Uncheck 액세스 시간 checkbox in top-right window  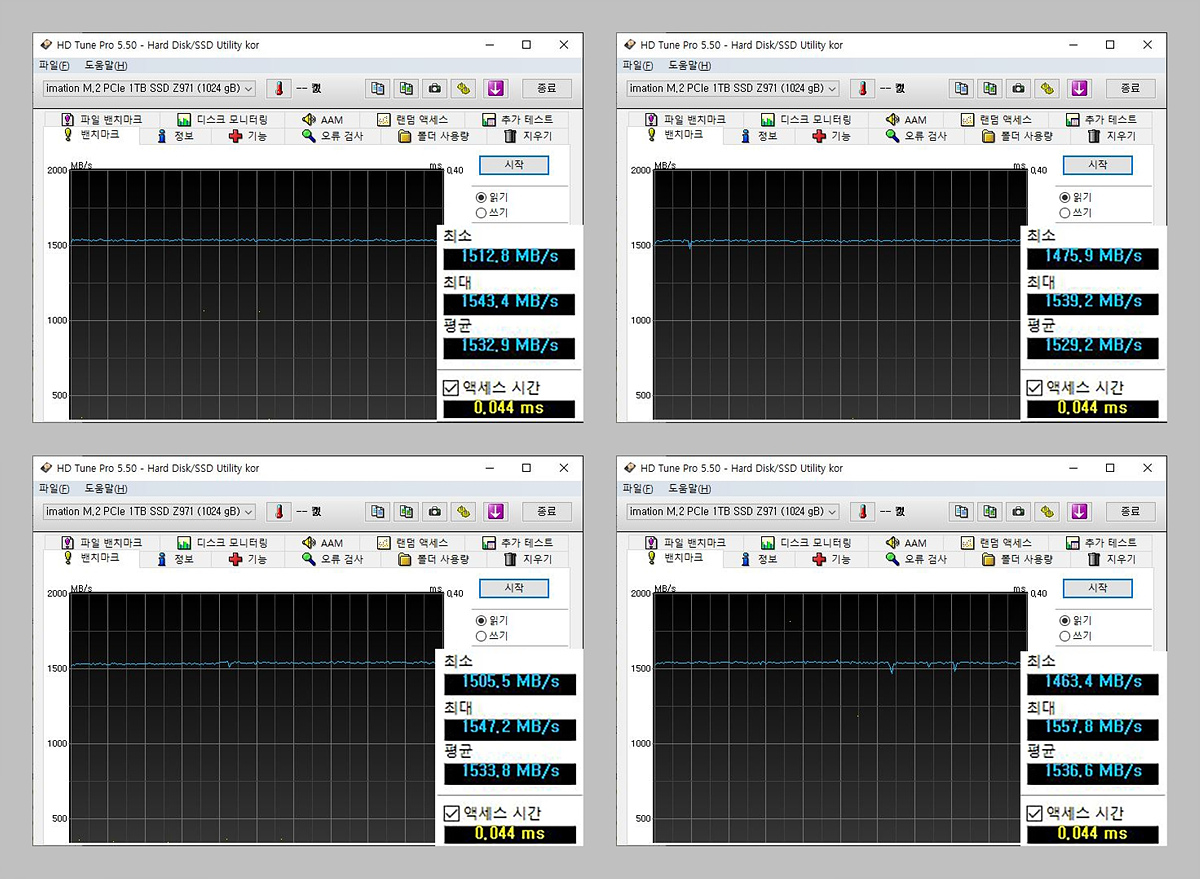pos(1035,388)
